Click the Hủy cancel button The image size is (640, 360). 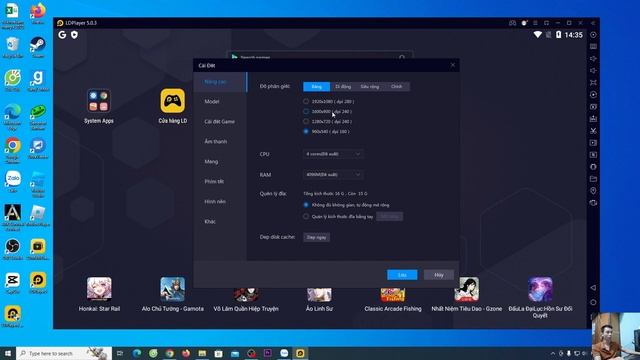pyautogui.click(x=439, y=275)
